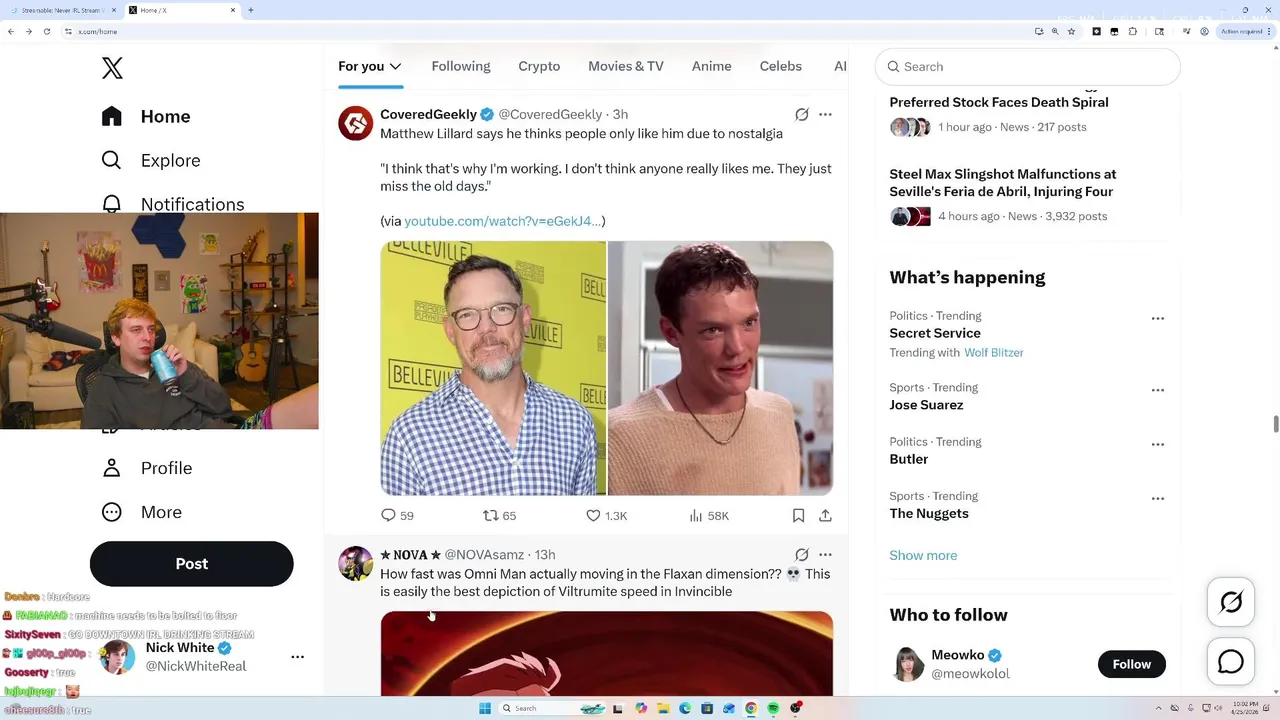Click the black Post button

click(191, 564)
